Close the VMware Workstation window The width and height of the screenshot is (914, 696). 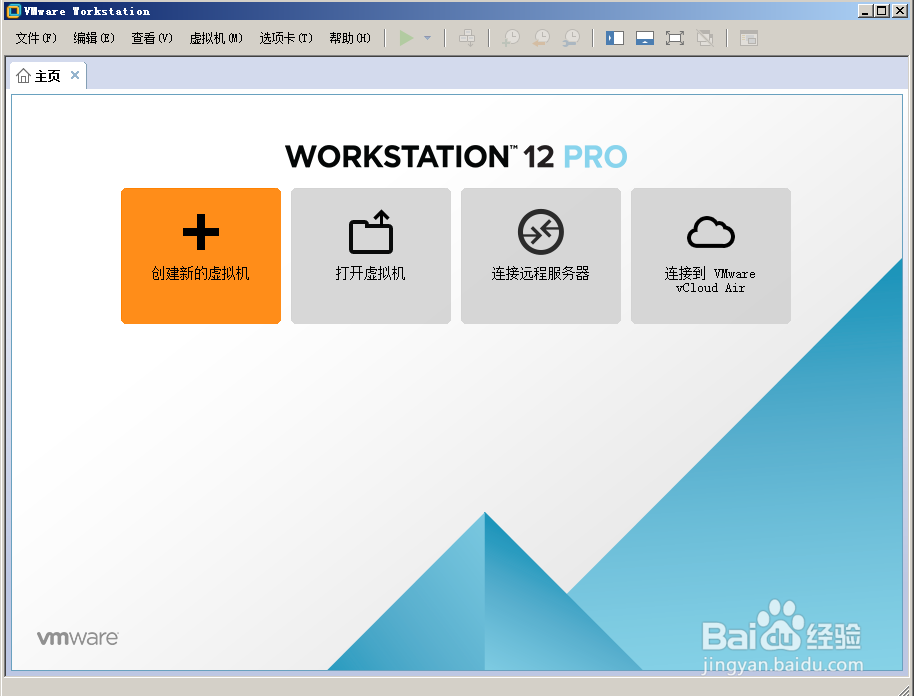pos(899,10)
